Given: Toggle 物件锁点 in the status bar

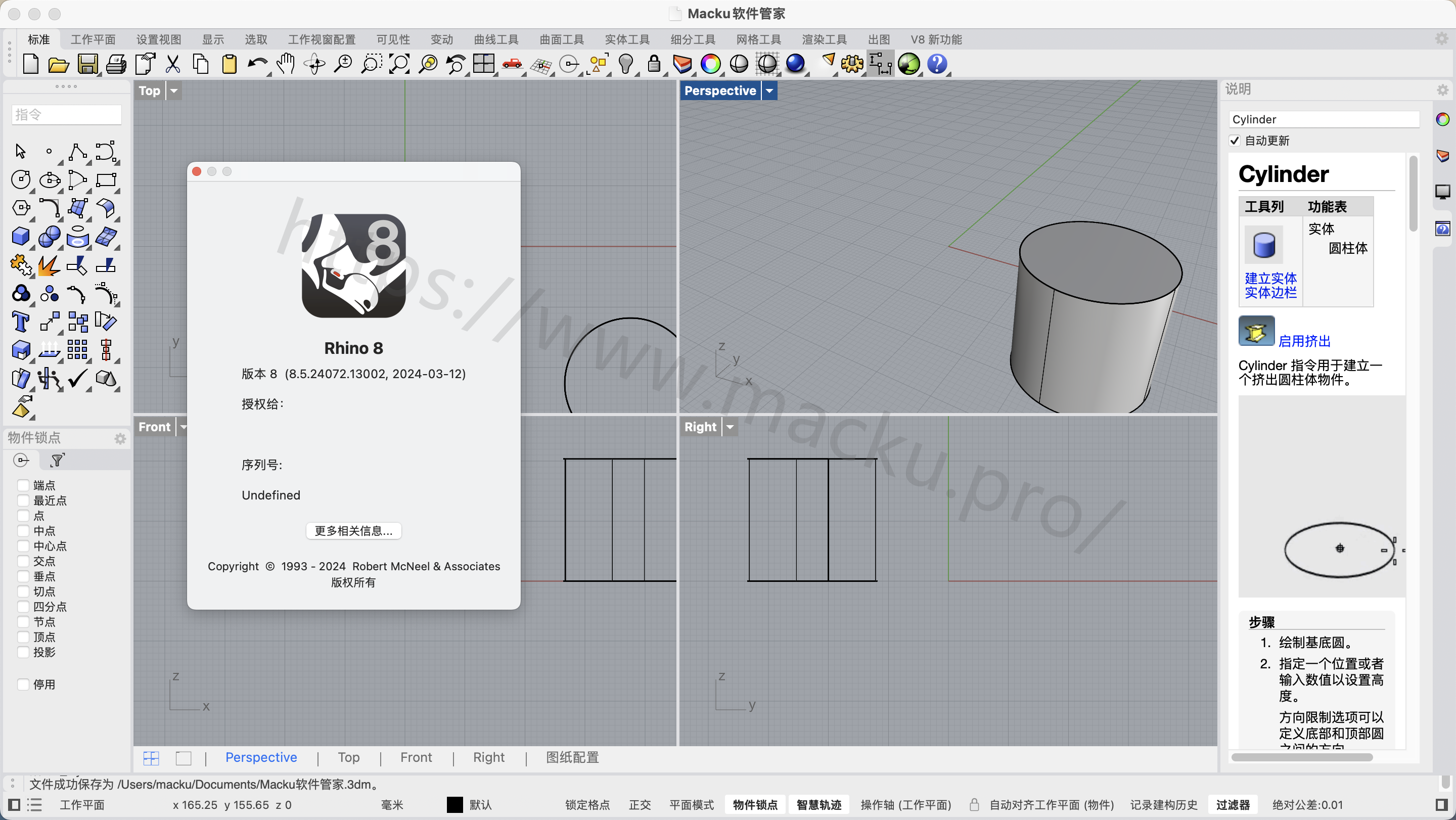Looking at the screenshot, I should [x=755, y=805].
